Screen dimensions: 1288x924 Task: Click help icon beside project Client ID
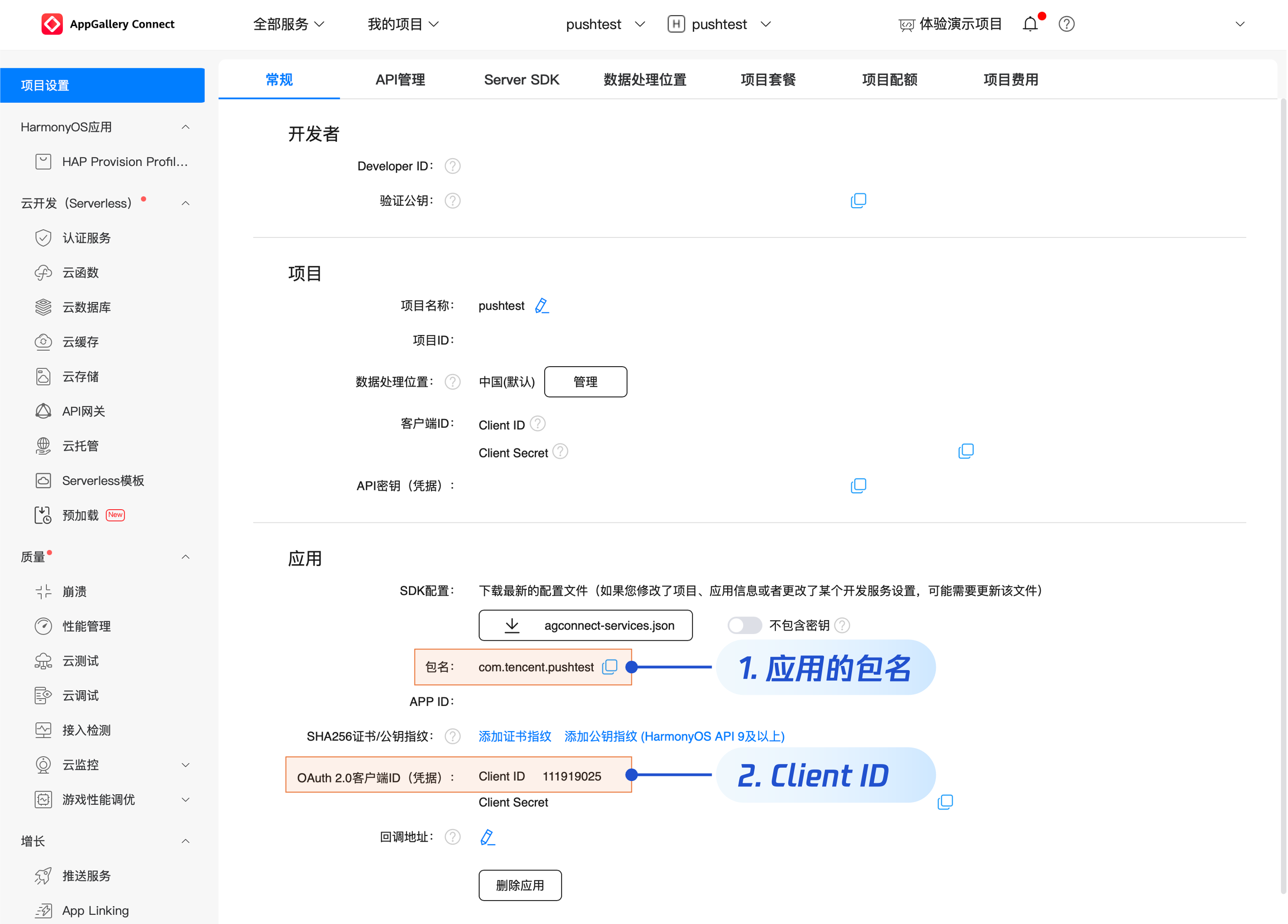click(537, 424)
